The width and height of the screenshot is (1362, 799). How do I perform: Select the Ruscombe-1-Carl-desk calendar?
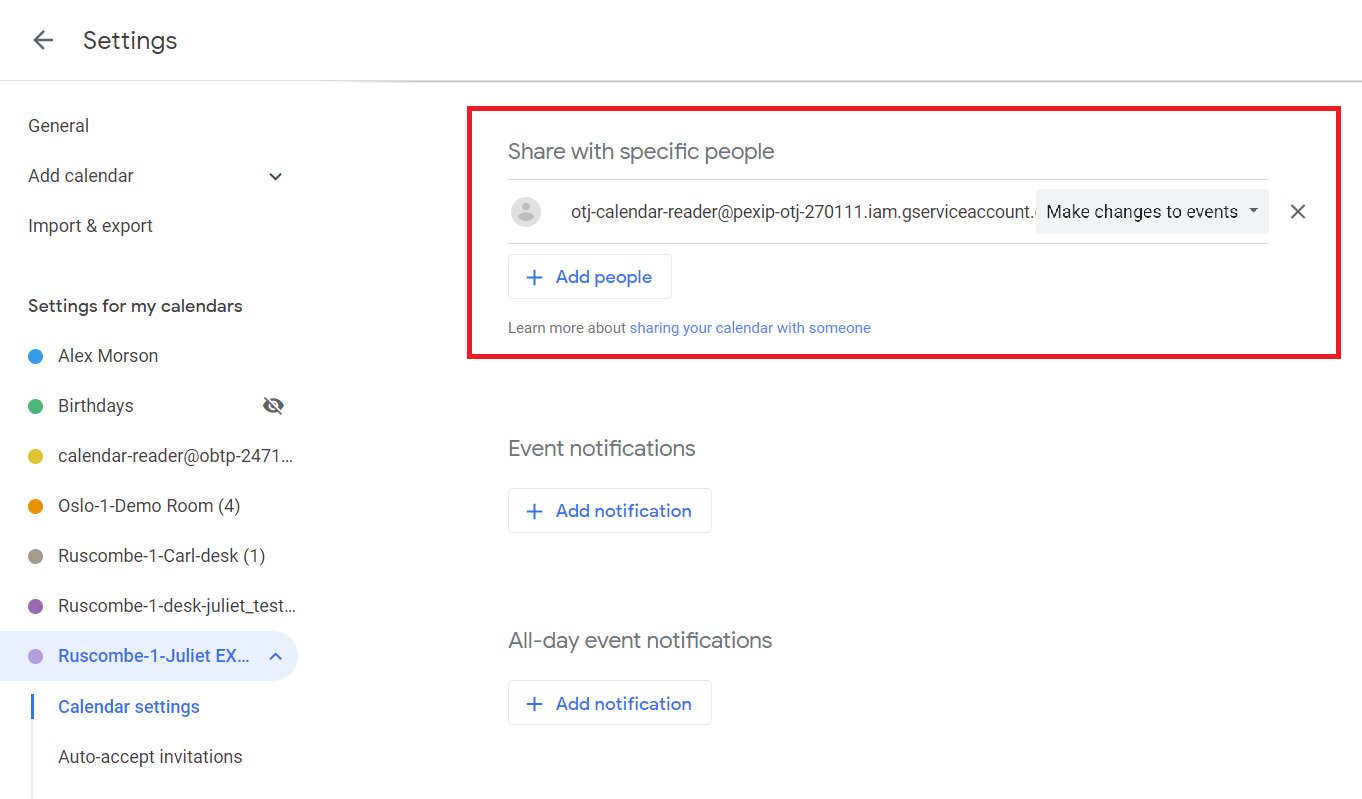(161, 556)
